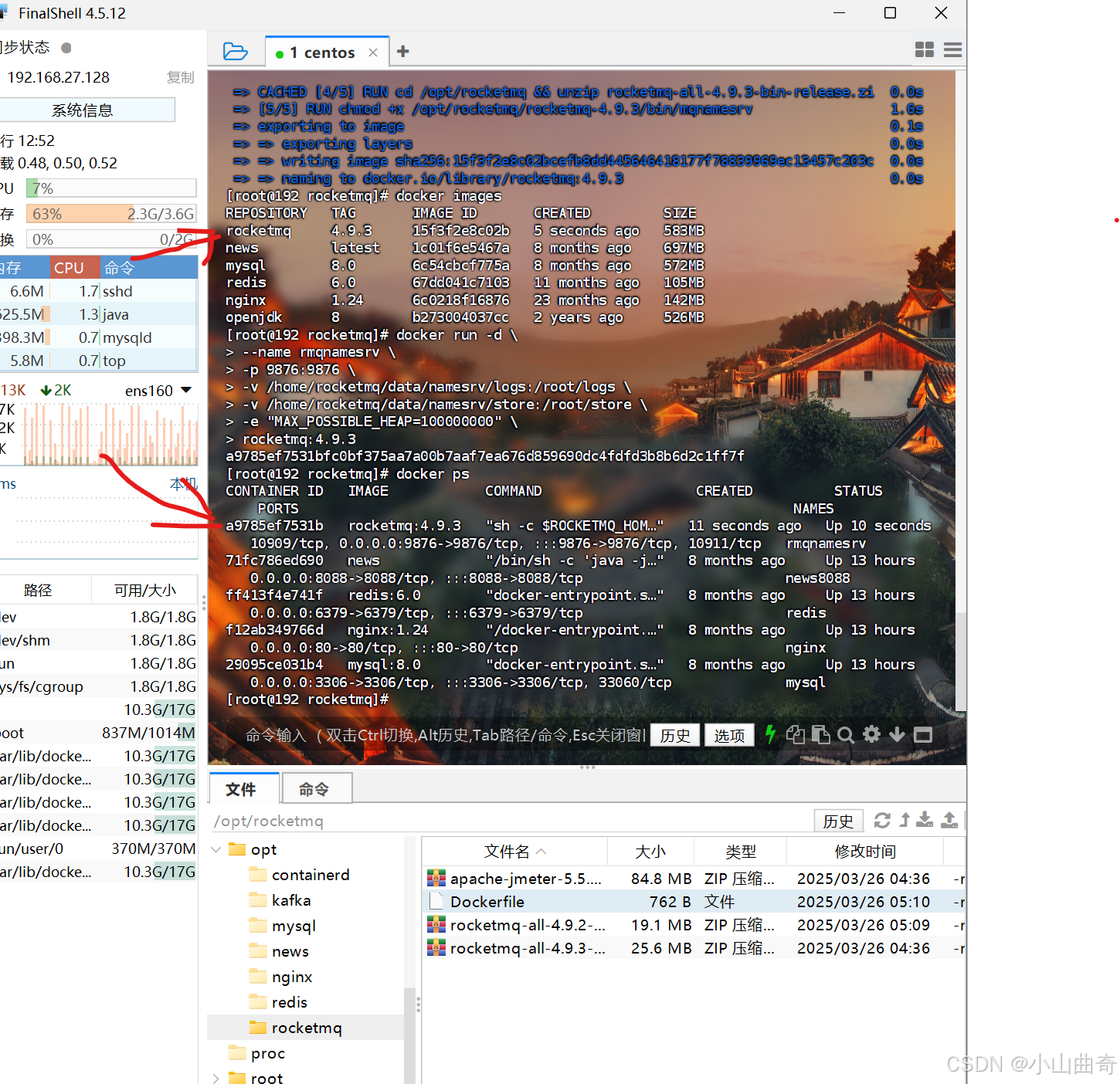Sort files by 文件名 column header
The width and height of the screenshot is (1120, 1084).
pos(515,852)
